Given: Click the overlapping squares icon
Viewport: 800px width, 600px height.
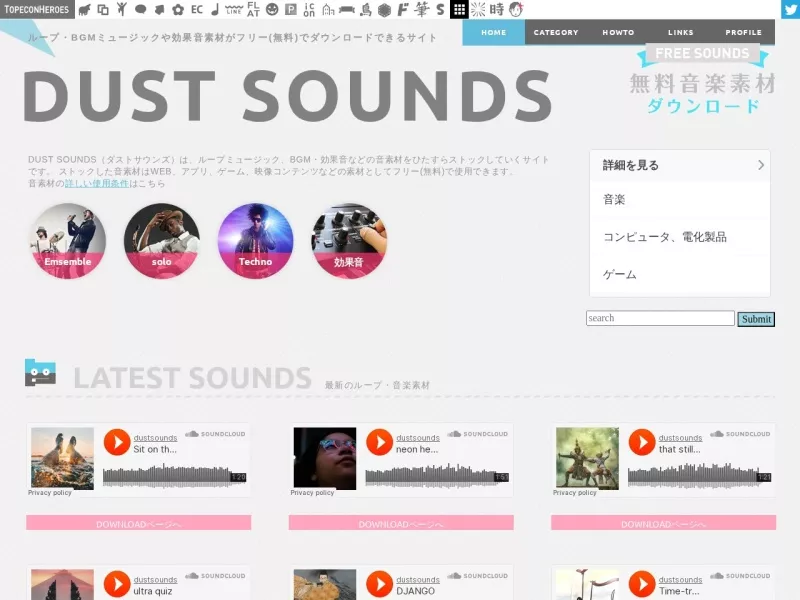Looking at the screenshot, I should pyautogui.click(x=103, y=9).
